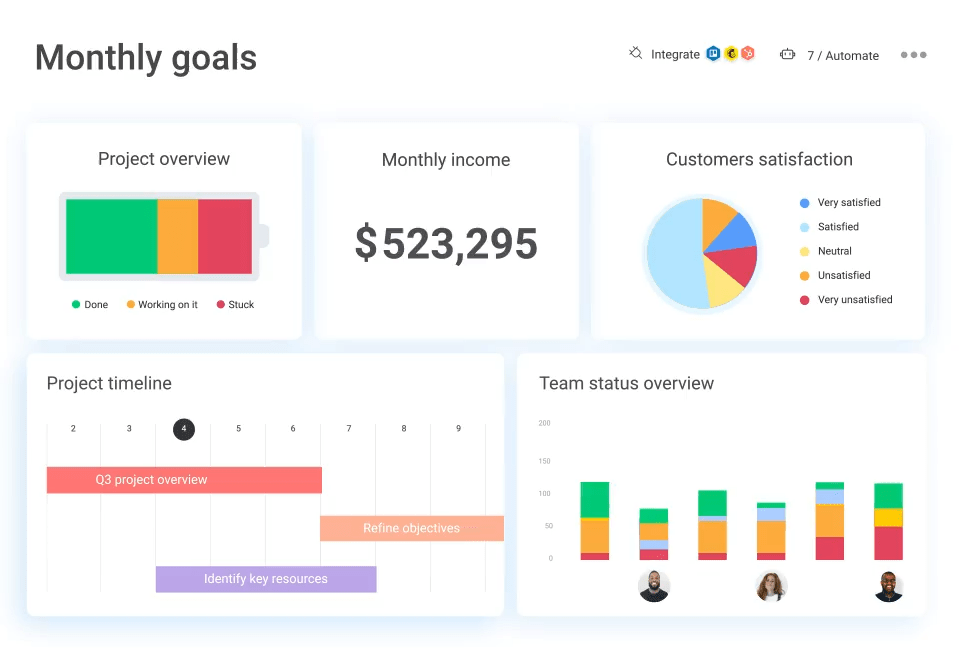This screenshot has height=654, width=972.
Task: Open the Q3 project overview timeline bar
Action: click(x=184, y=480)
